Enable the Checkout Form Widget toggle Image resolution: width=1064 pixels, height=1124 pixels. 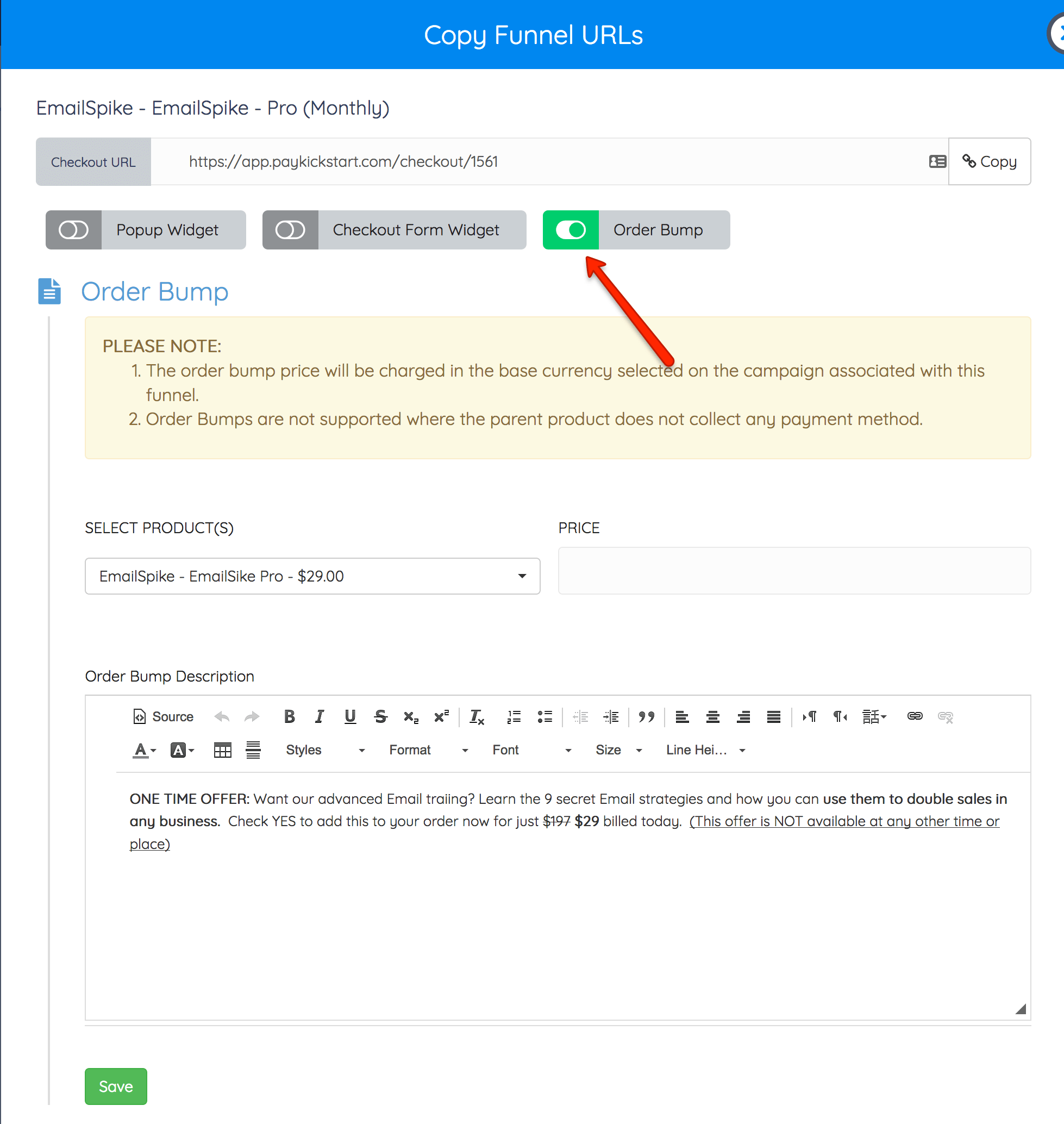tap(290, 230)
